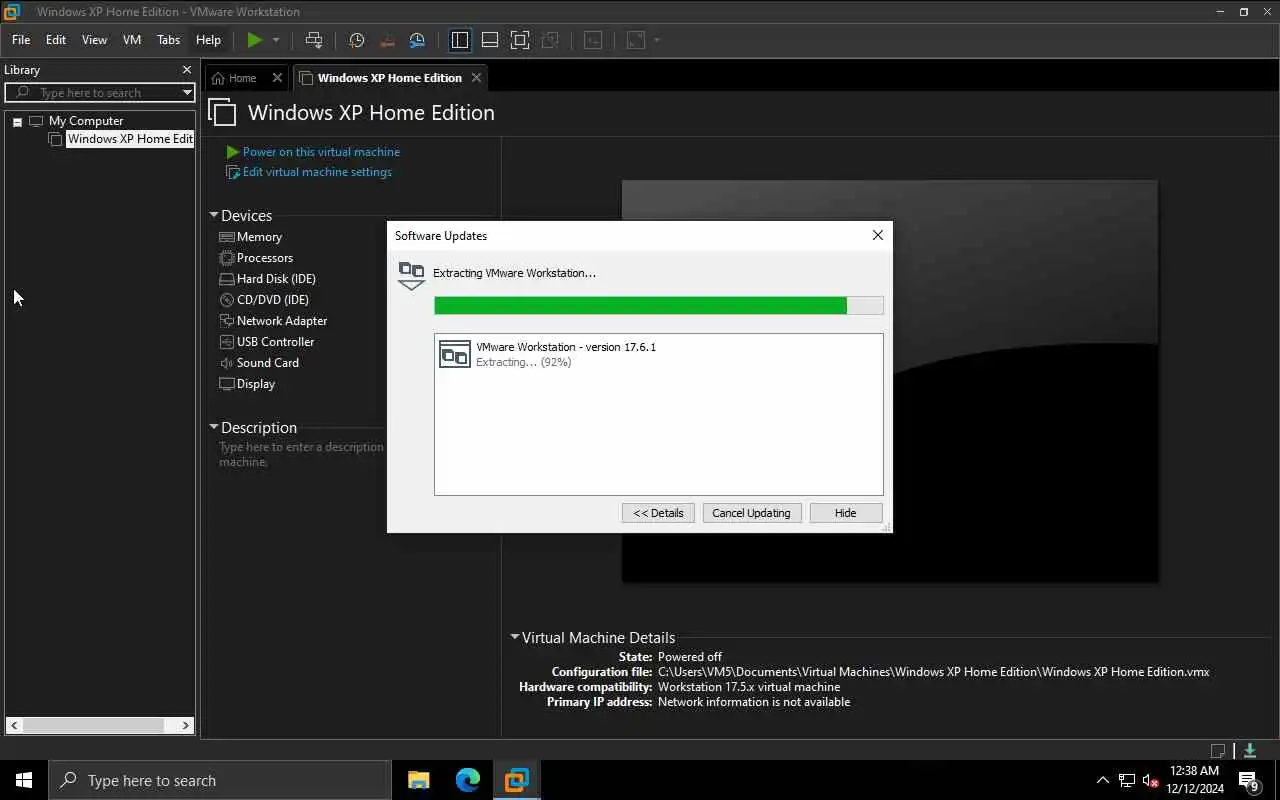Click the library horizontal scrollbar
This screenshot has height=800, width=1280.
point(92,725)
